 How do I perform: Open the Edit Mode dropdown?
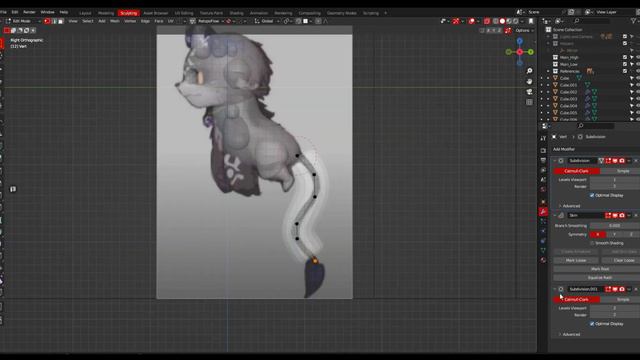coord(24,21)
